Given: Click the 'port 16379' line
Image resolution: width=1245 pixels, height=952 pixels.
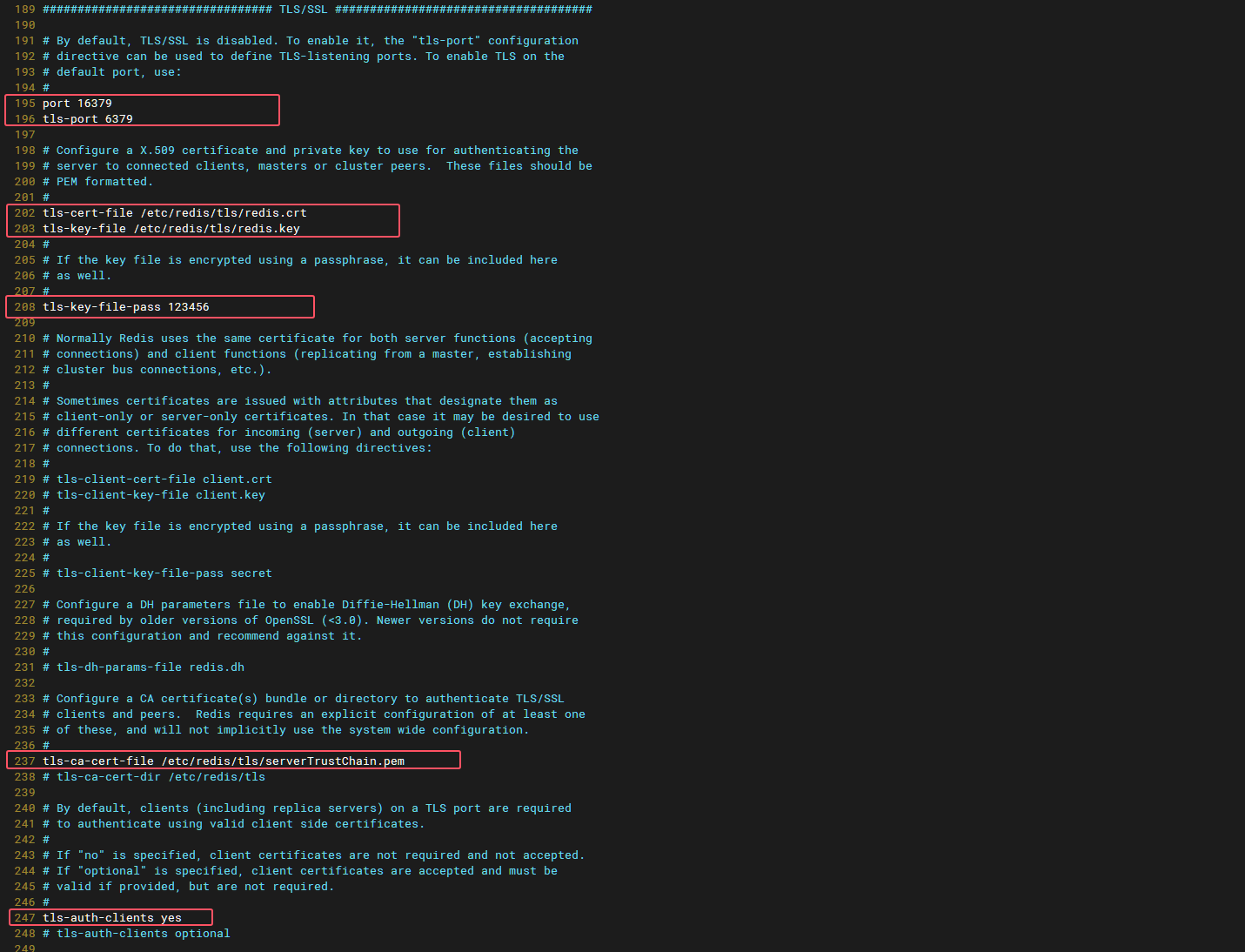Looking at the screenshot, I should (77, 104).
